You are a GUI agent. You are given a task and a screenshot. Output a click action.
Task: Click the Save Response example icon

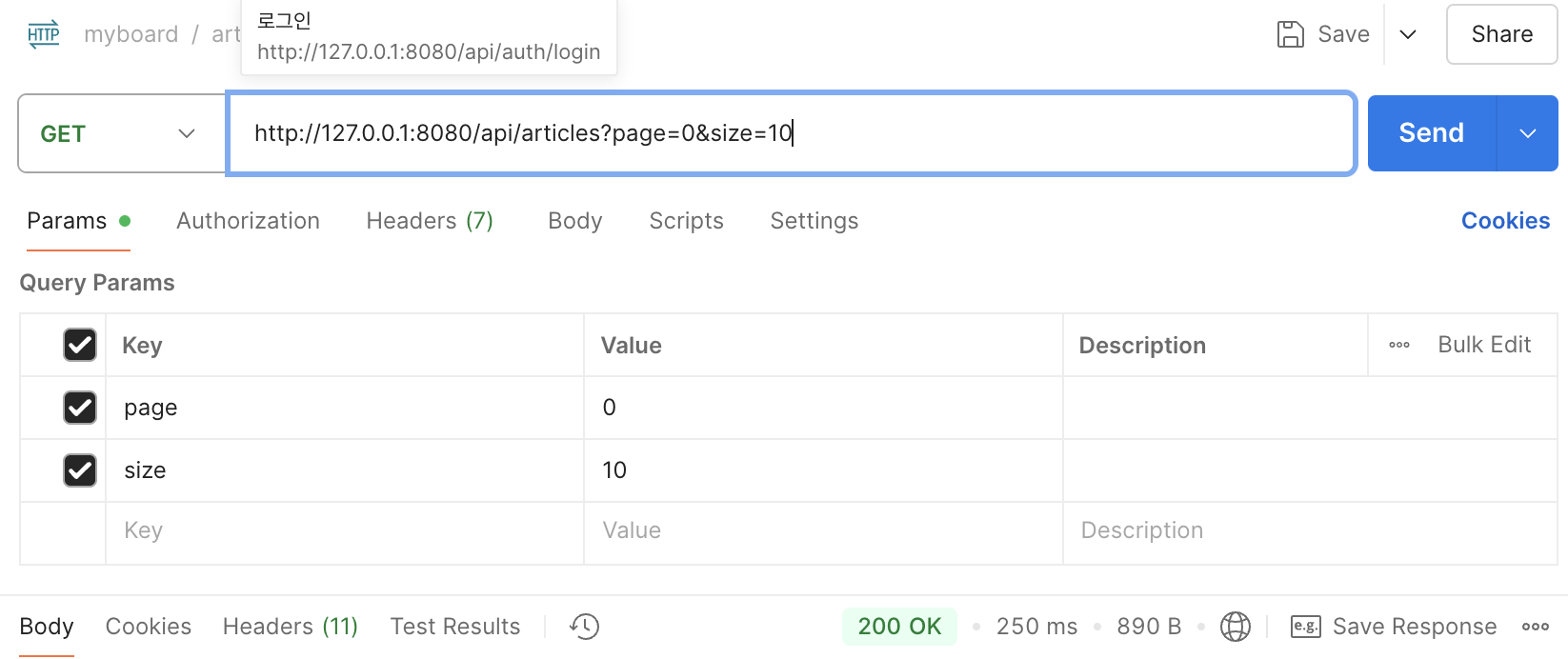(1305, 627)
